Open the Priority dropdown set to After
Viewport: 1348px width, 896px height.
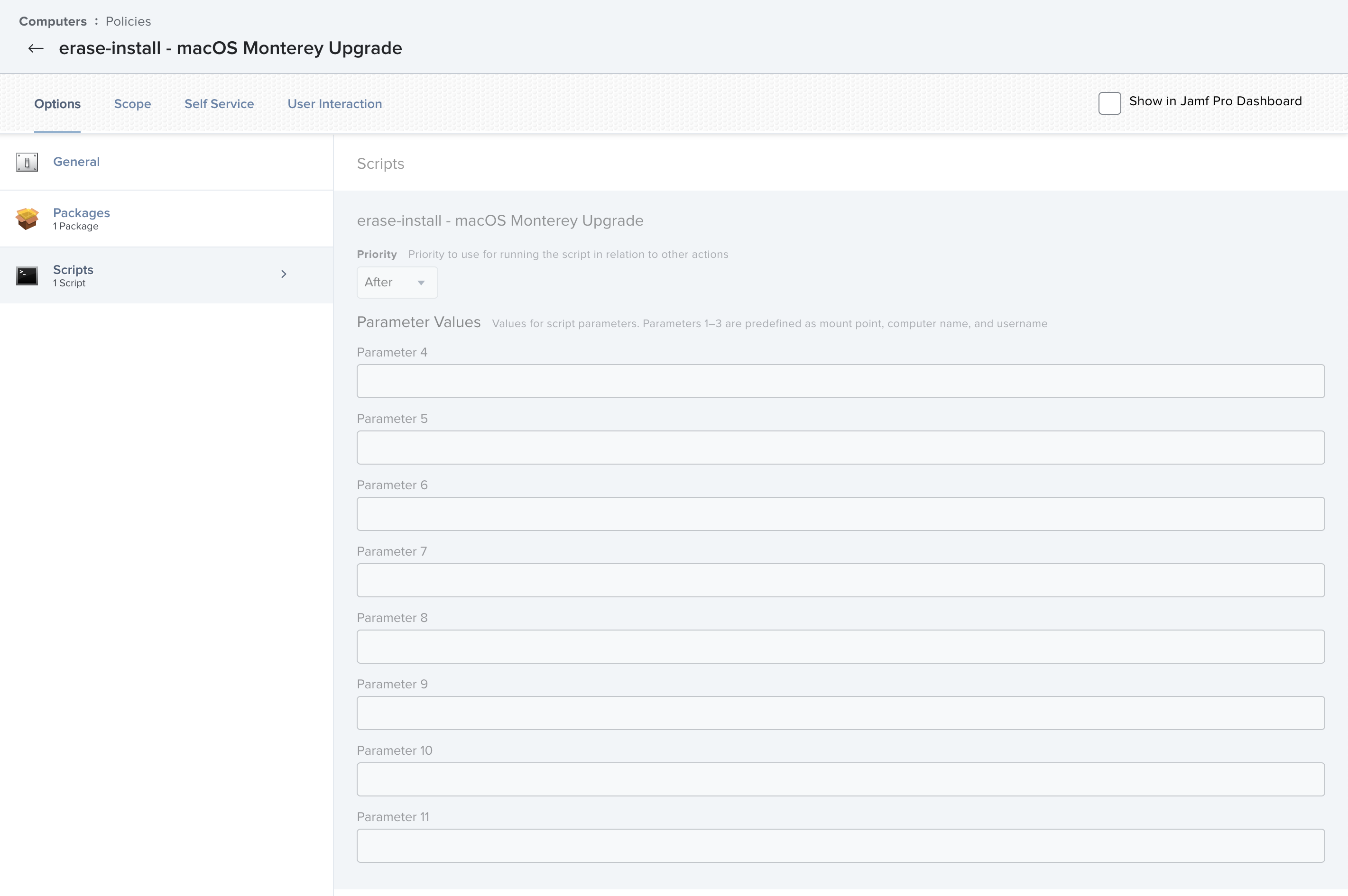pos(397,282)
